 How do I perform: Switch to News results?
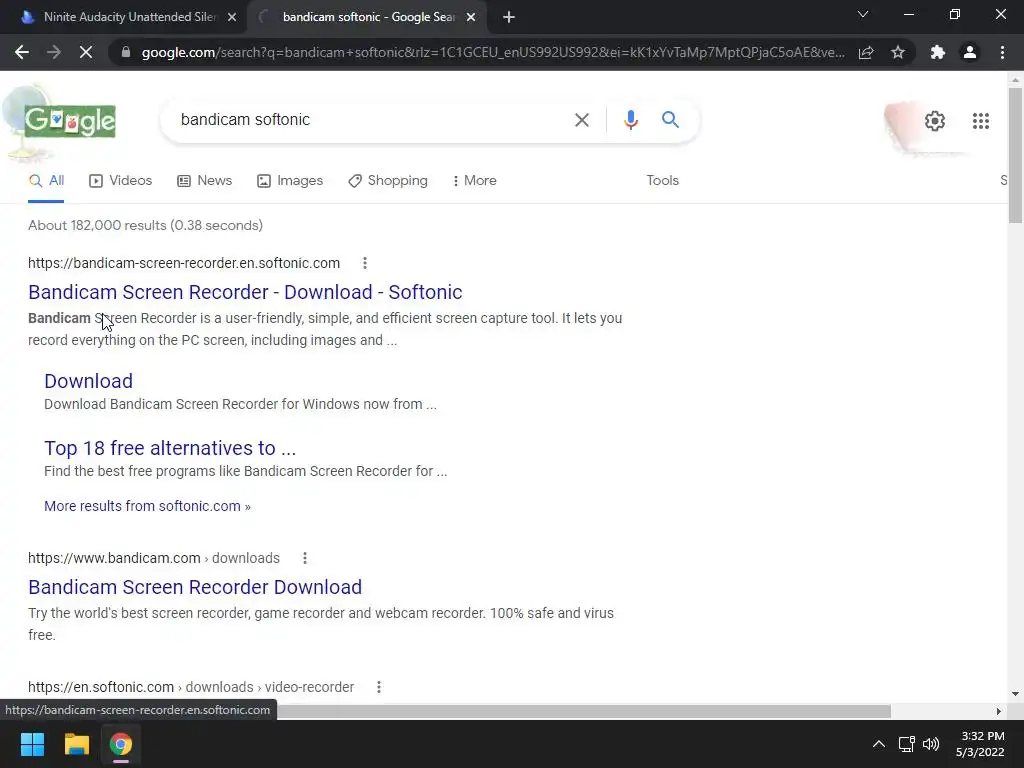click(204, 181)
